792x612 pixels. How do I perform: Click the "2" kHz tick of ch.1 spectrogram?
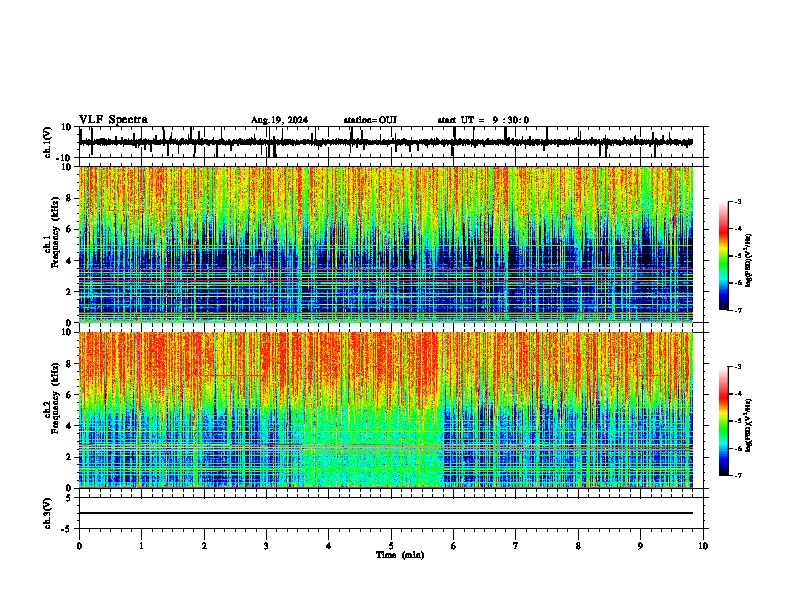[x=71, y=292]
